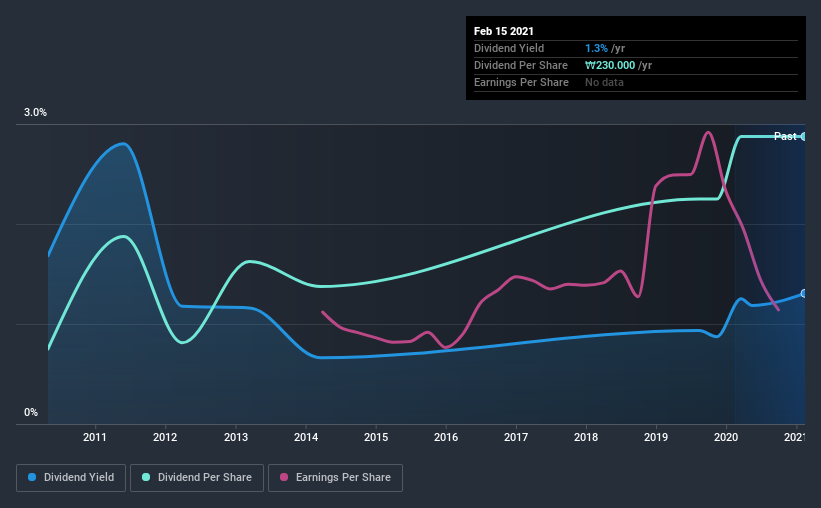This screenshot has height=508, width=821.
Task: Select the 2011 x-axis label
Action: coord(95,437)
